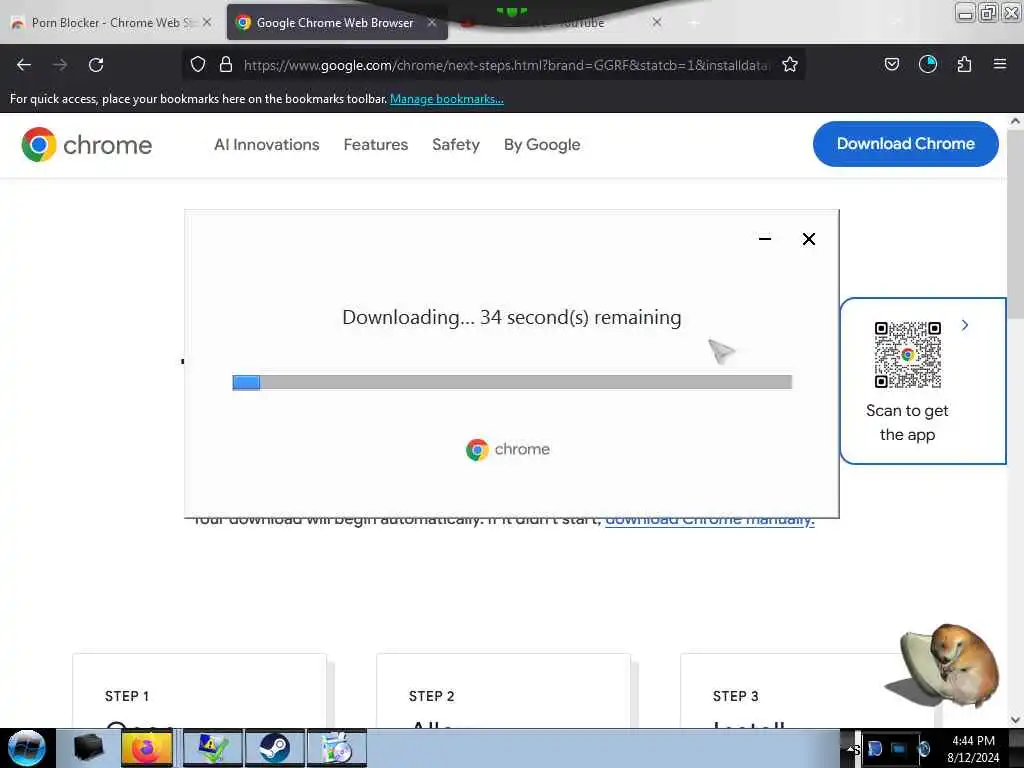Image resolution: width=1024 pixels, height=768 pixels.
Task: Go back to the previous page
Action: click(x=24, y=65)
